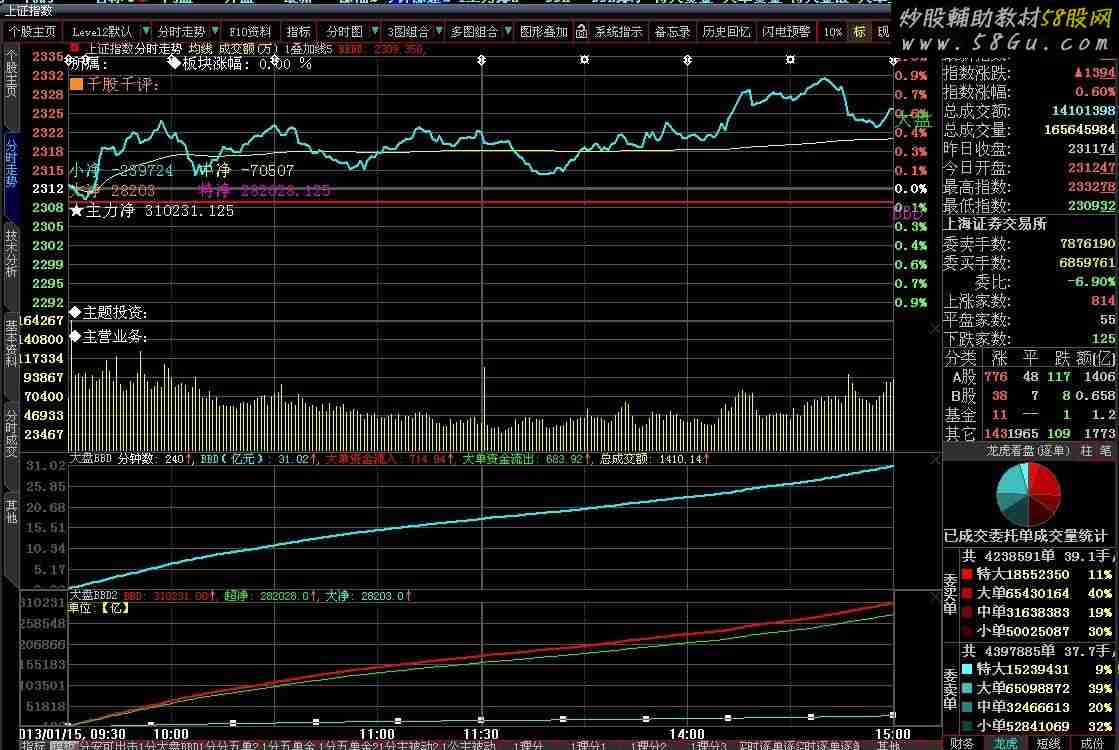Toggle the lock icon beside 系统指示
Image resolution: width=1119 pixels, height=750 pixels.
pos(582,31)
